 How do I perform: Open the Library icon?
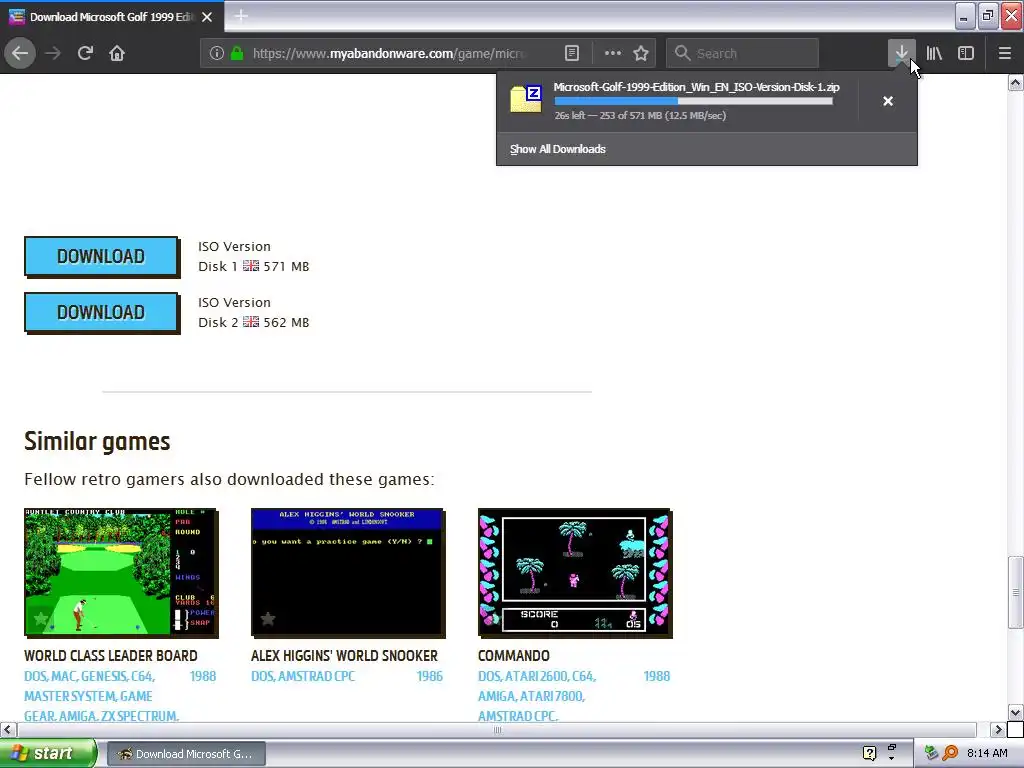934,53
